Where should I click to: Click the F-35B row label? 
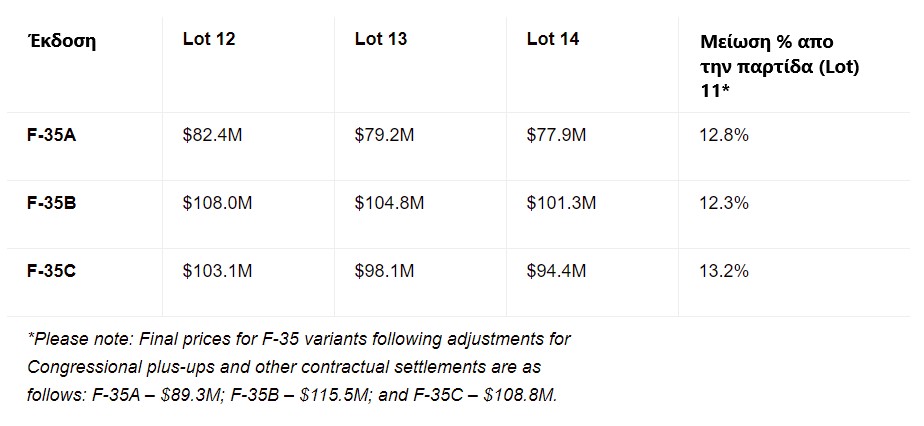52,203
